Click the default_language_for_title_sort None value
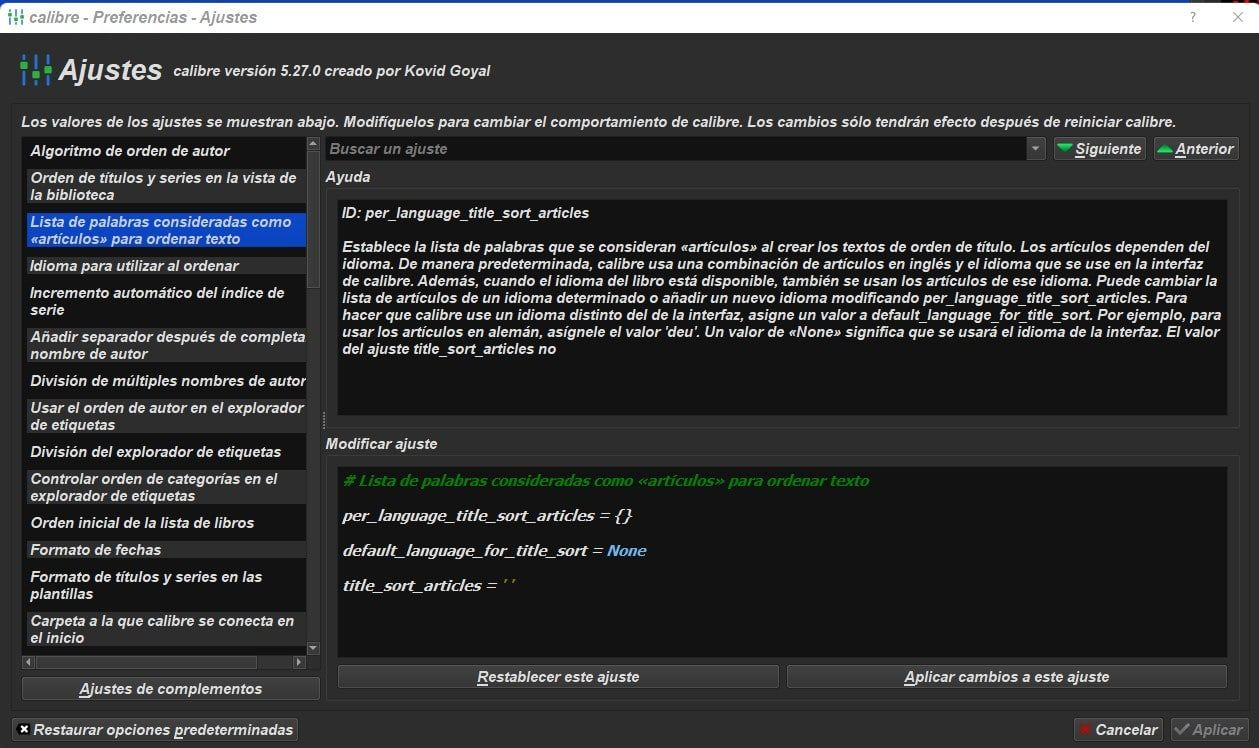The height and width of the screenshot is (748, 1259). (x=627, y=551)
